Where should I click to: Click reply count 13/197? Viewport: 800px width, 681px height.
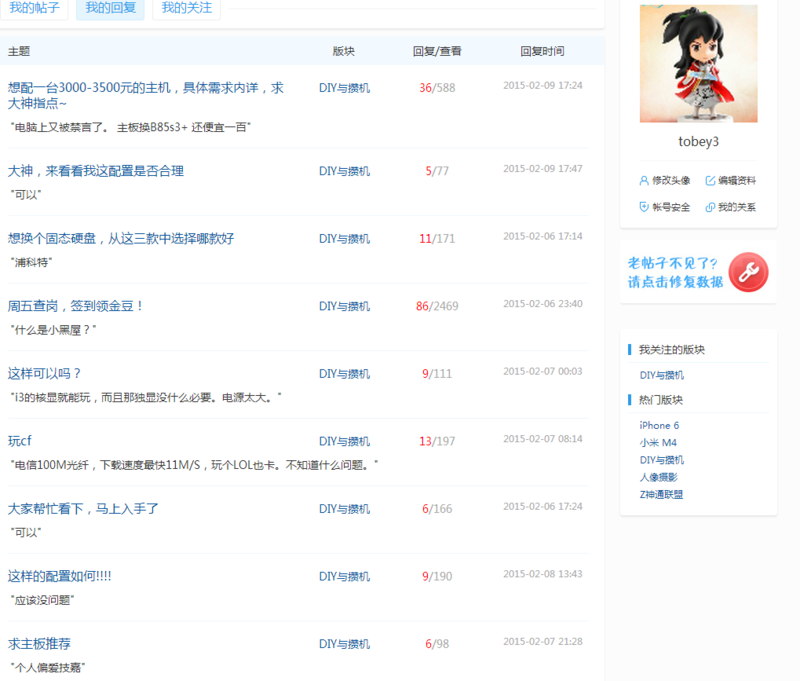(437, 441)
